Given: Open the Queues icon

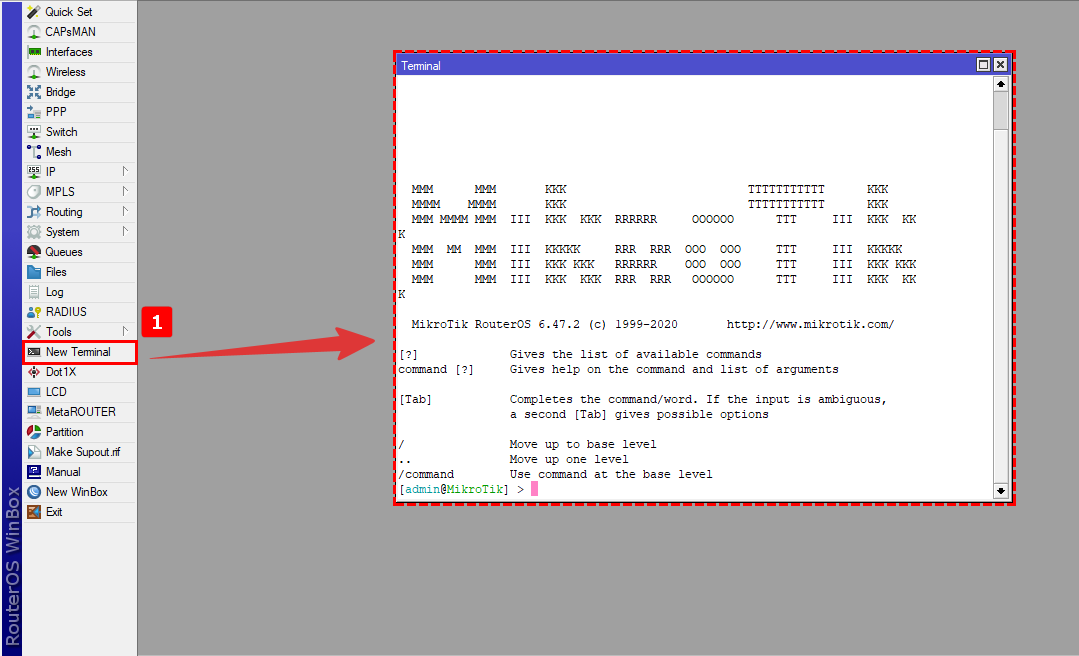Looking at the screenshot, I should tap(34, 252).
